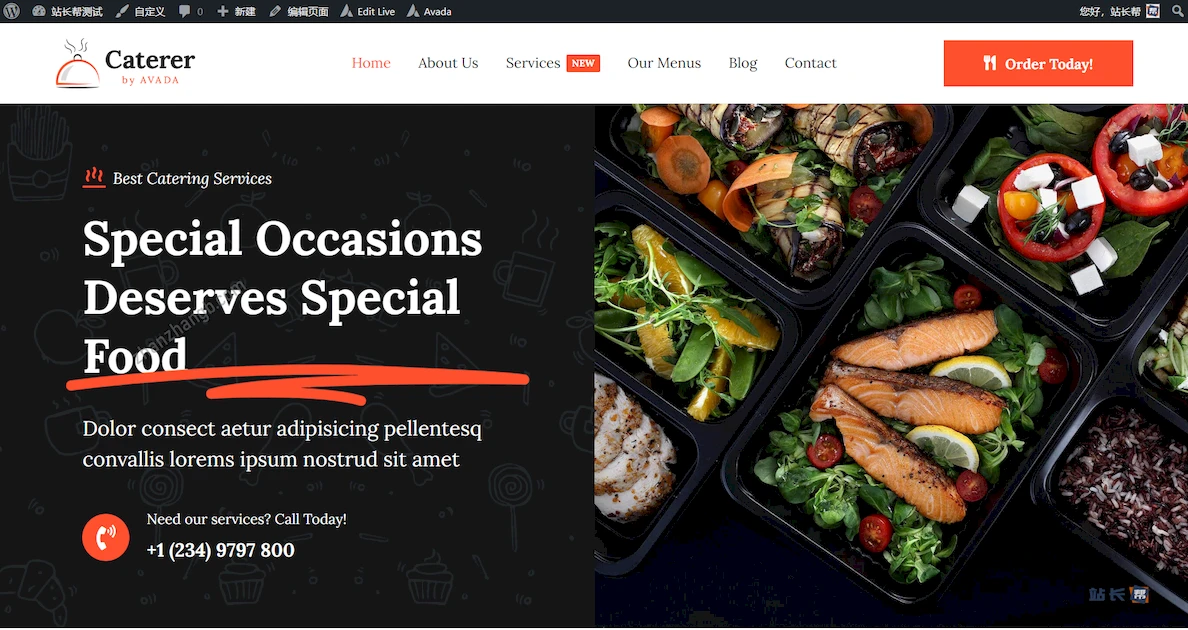Open the WordPress logo menu
Image resolution: width=1188 pixels, height=630 pixels.
pos(11,11)
